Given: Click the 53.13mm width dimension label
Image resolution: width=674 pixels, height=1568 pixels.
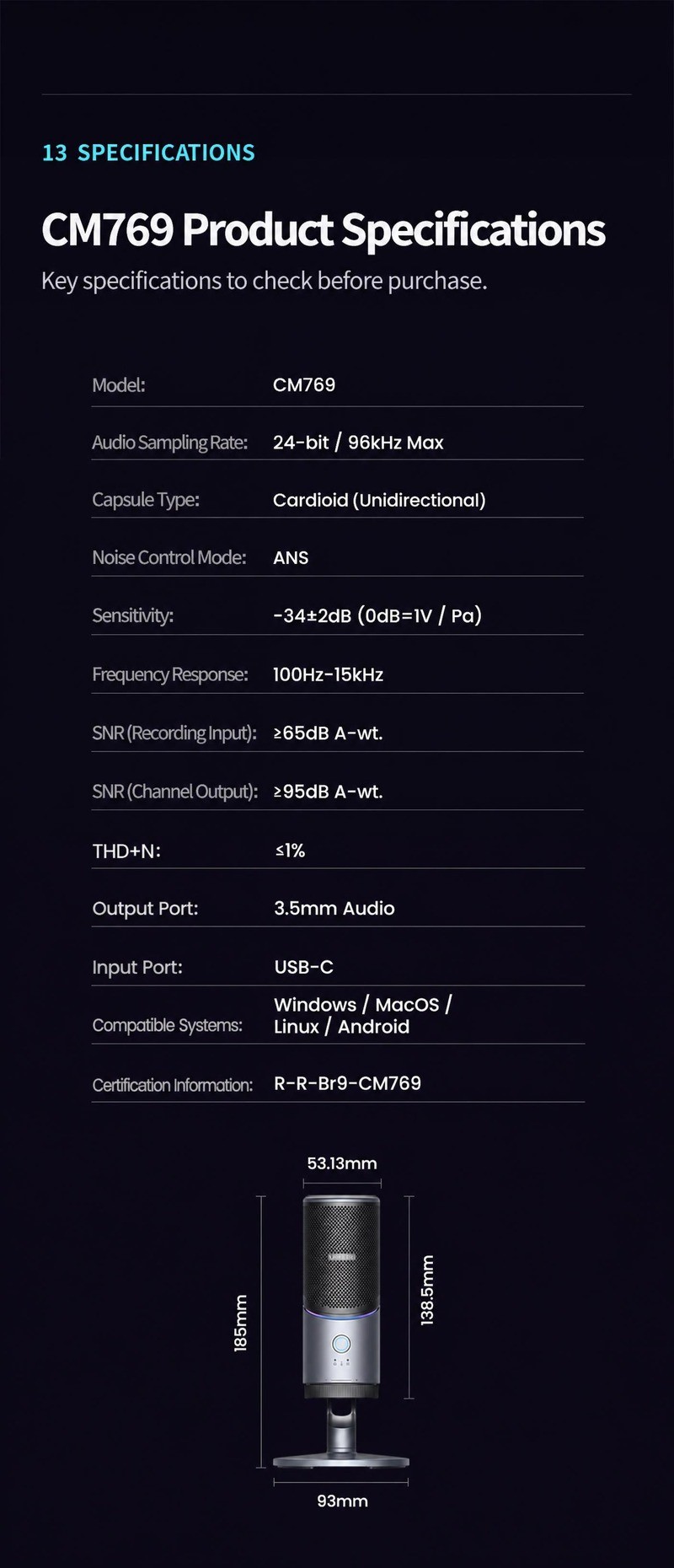Looking at the screenshot, I should 342,1163.
